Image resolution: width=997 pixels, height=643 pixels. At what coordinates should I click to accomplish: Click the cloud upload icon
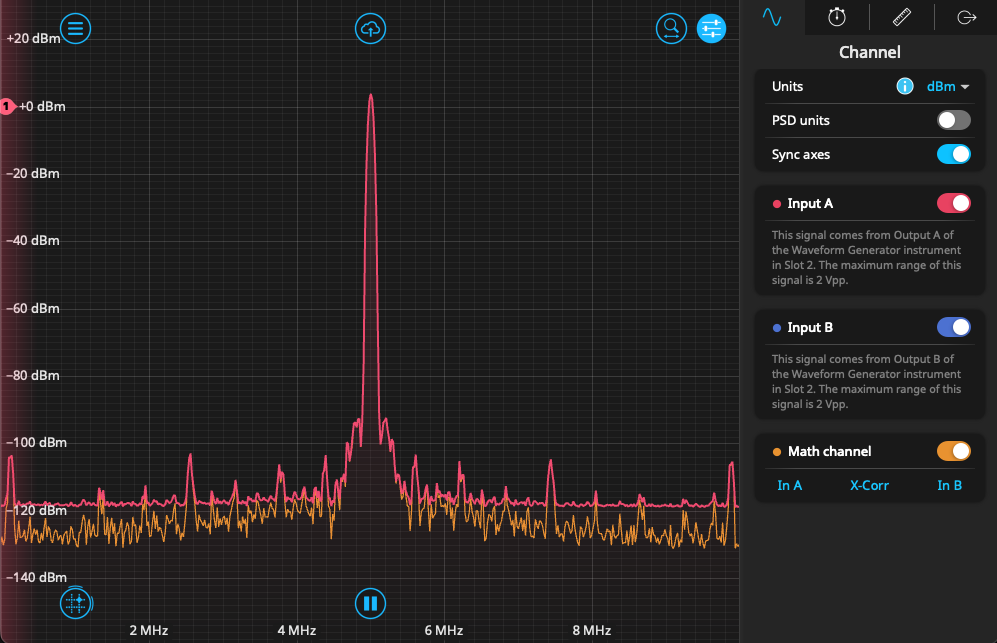coord(370,29)
